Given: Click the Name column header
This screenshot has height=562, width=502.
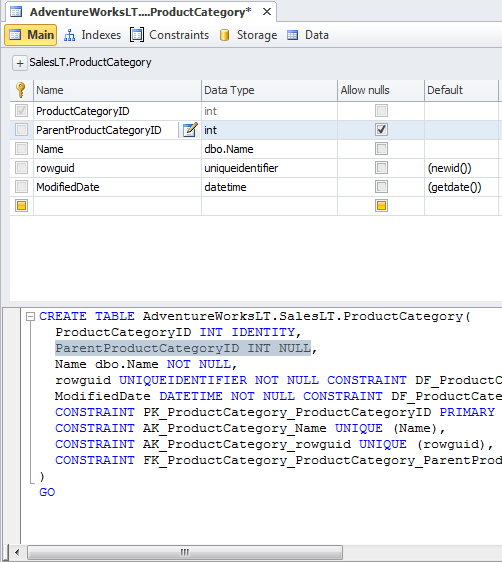Looking at the screenshot, I should (x=117, y=90).
